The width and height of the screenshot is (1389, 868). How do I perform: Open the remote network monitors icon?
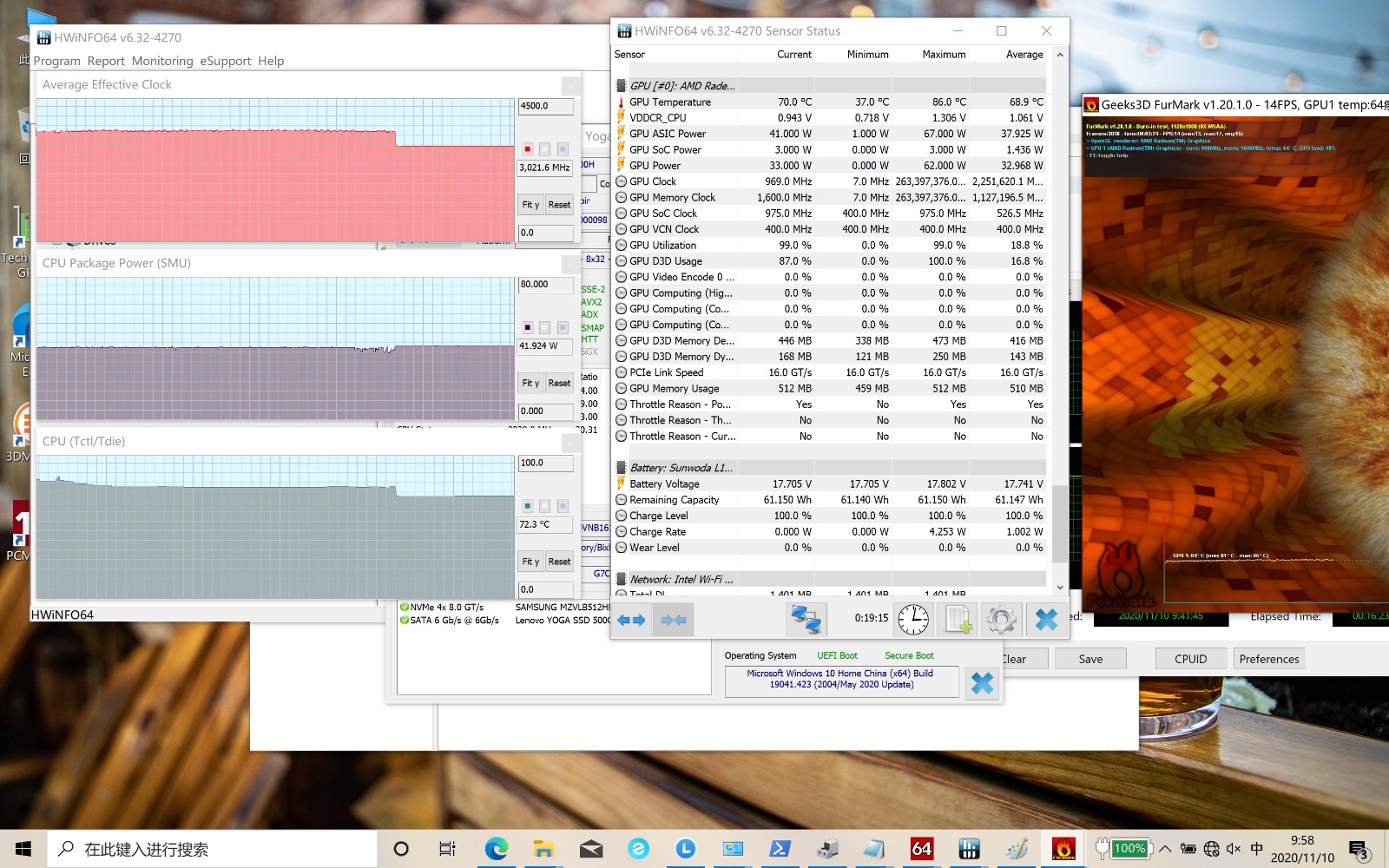click(806, 620)
